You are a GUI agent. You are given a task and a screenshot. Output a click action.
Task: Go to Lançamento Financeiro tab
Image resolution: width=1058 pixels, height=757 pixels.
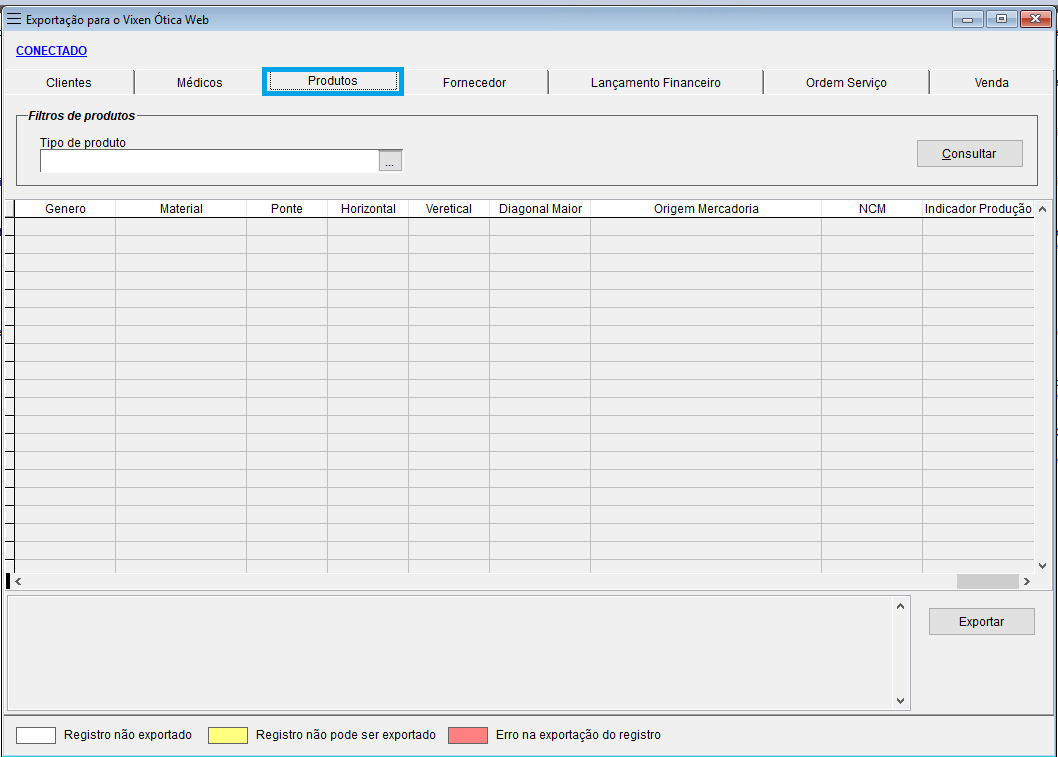[x=655, y=83]
